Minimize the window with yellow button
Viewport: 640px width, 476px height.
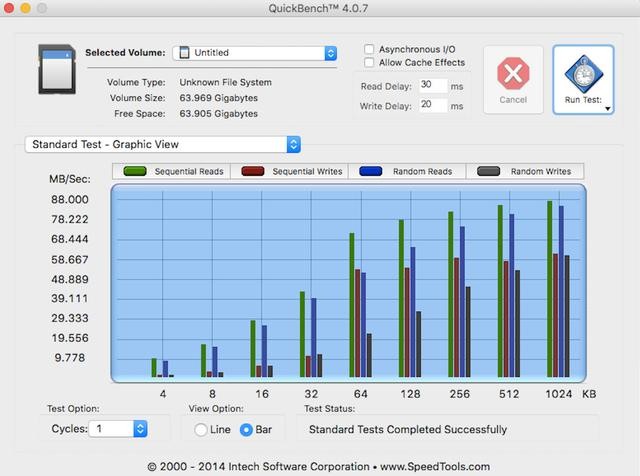coord(25,8)
